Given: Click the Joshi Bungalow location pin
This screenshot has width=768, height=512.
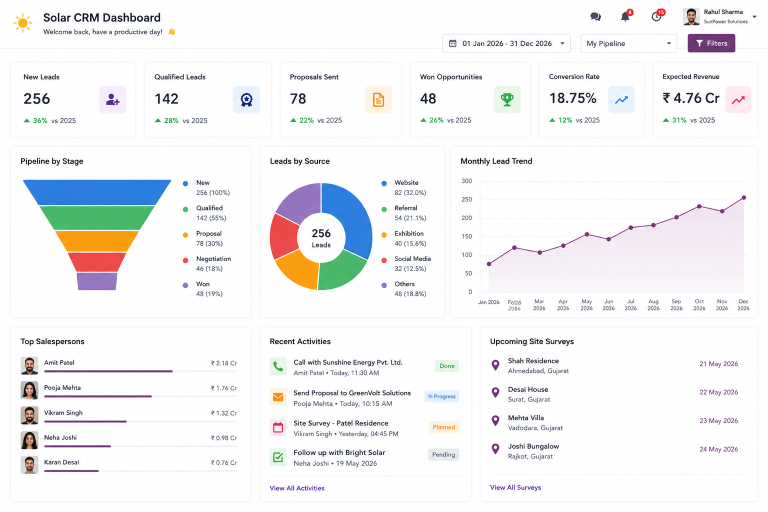Looking at the screenshot, I should [x=495, y=449].
